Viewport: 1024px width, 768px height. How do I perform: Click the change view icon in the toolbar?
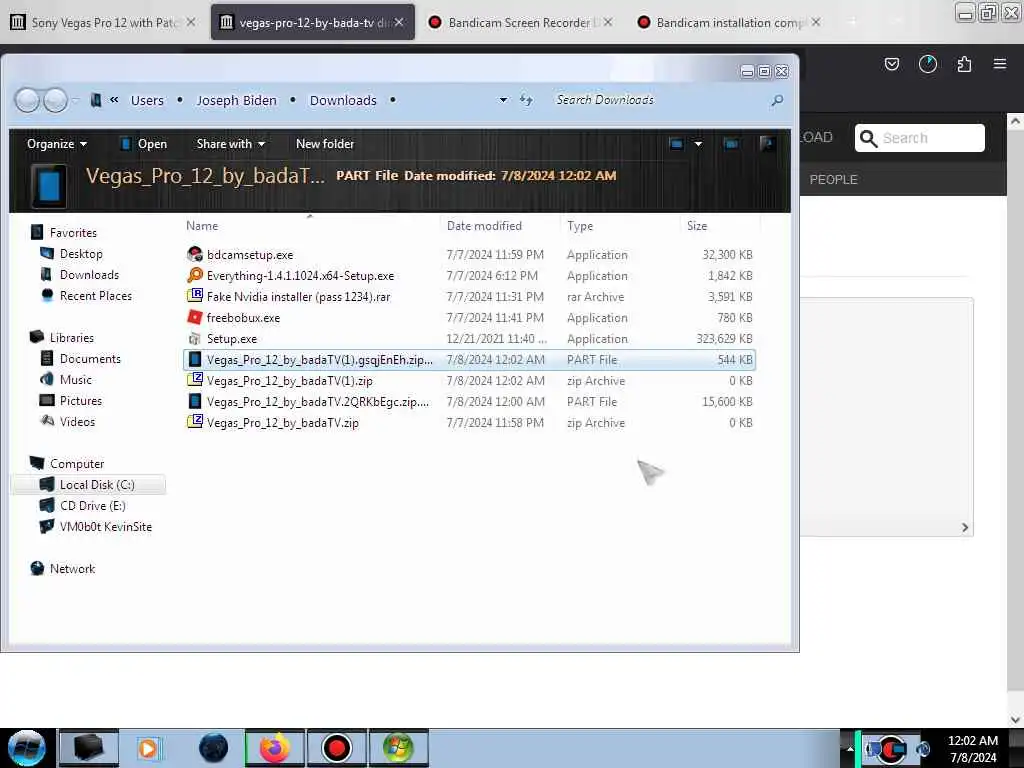pos(677,144)
